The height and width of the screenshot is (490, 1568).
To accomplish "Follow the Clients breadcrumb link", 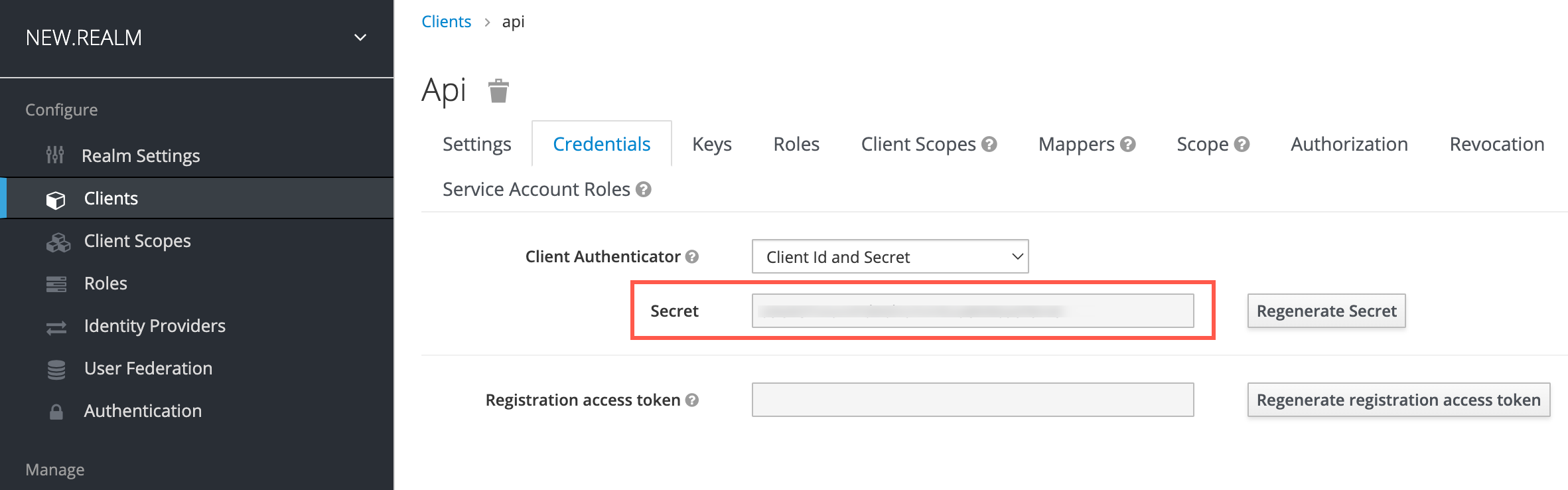I will coord(446,22).
